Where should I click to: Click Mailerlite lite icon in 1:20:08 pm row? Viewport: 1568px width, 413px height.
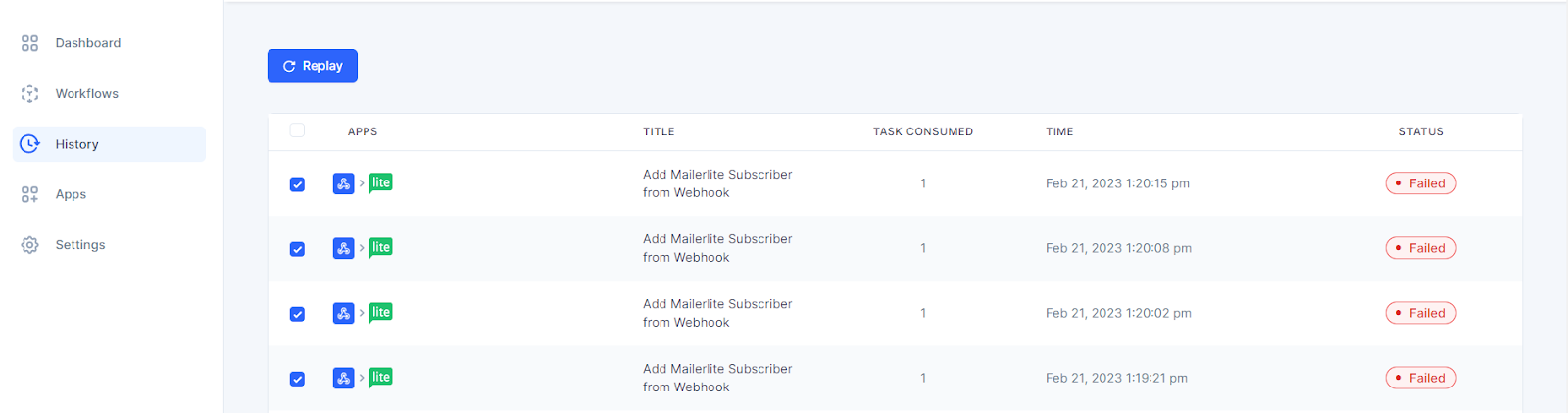pos(381,248)
